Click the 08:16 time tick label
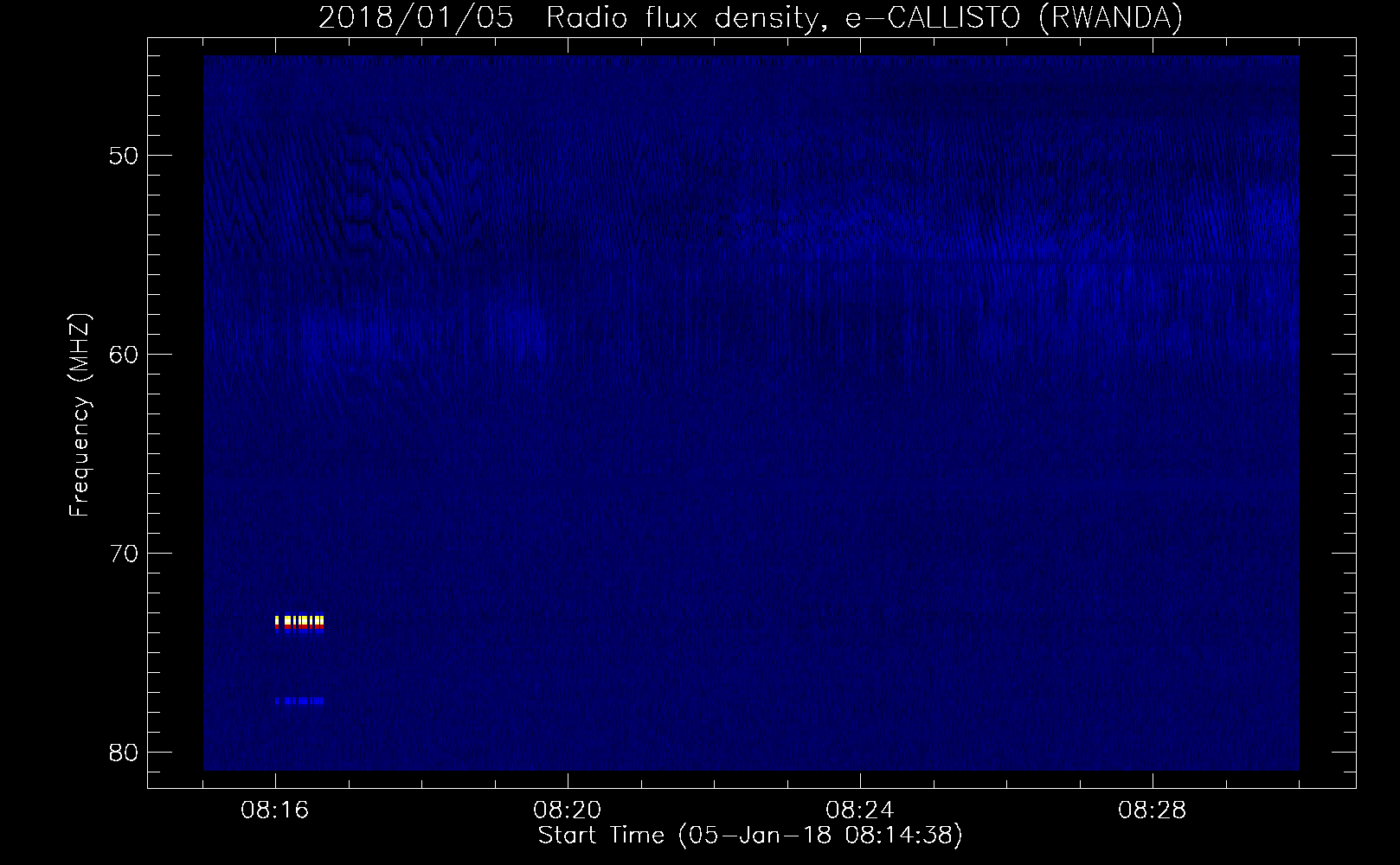Image resolution: width=1400 pixels, height=865 pixels. [x=274, y=811]
